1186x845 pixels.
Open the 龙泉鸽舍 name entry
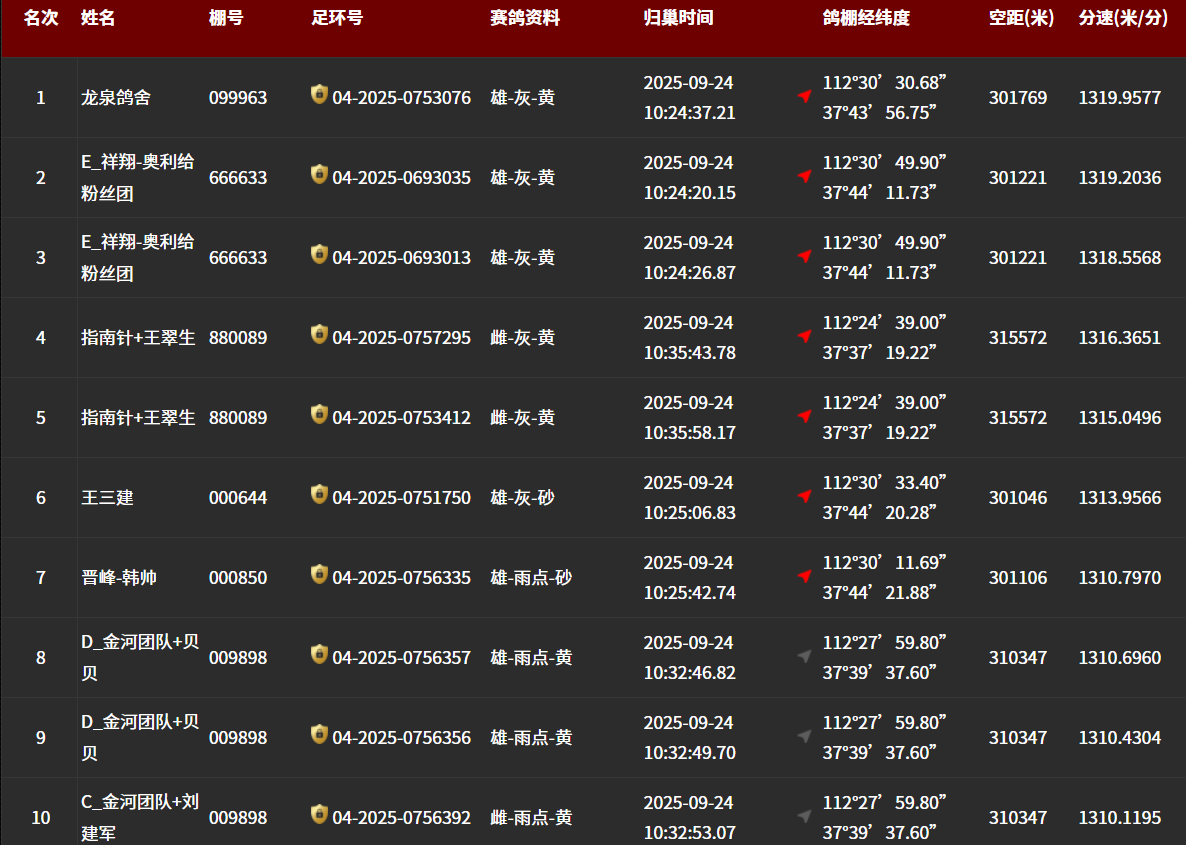click(x=116, y=98)
